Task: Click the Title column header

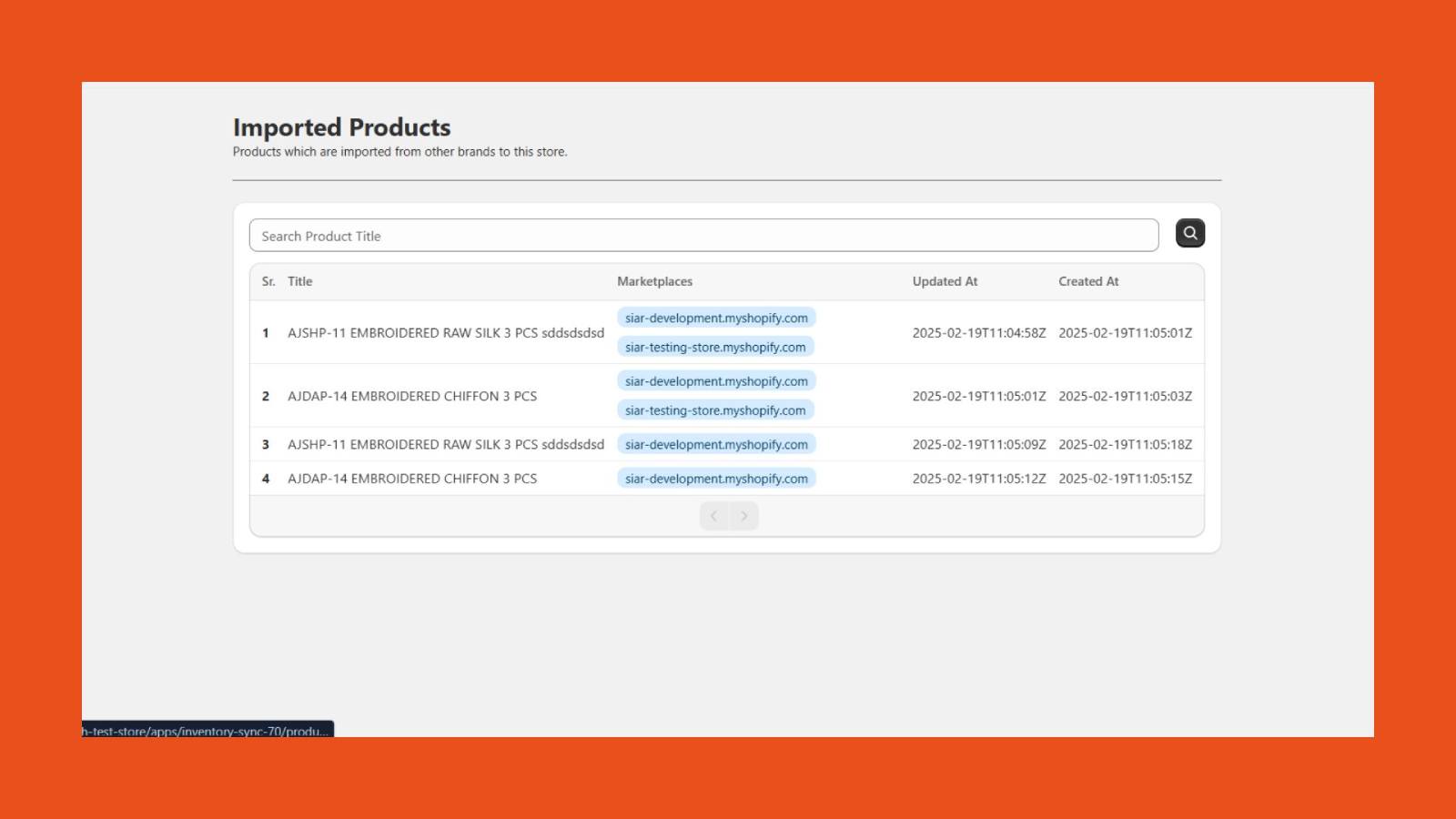Action: click(x=300, y=281)
